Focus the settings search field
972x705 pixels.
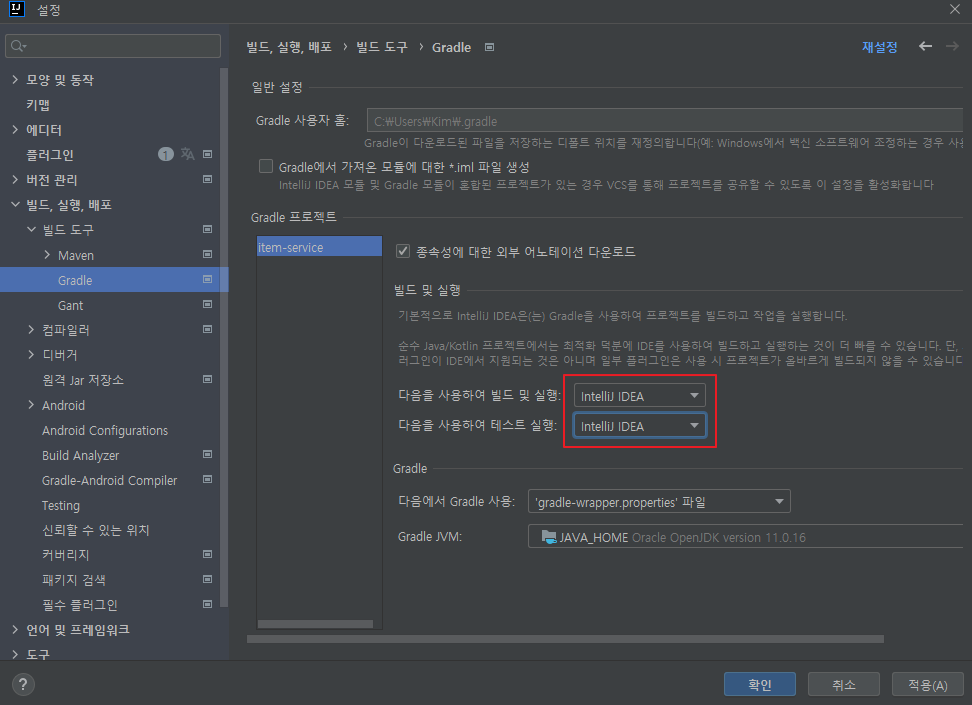point(113,46)
